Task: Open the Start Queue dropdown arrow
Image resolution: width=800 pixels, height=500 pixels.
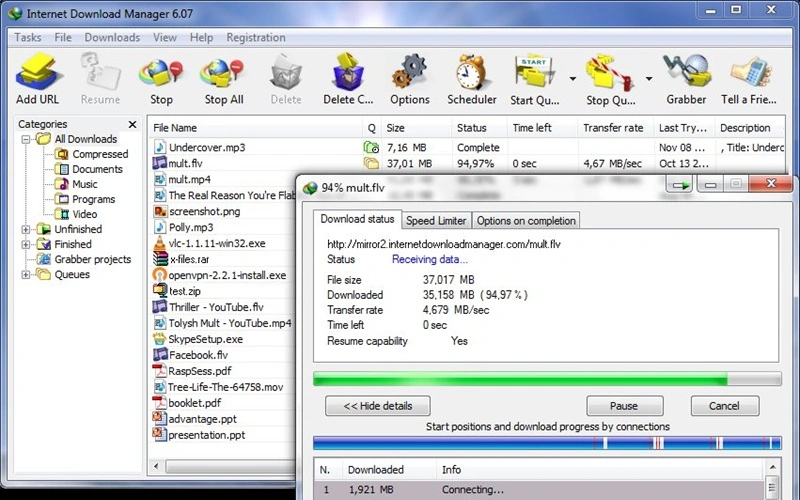Action: 572,79
